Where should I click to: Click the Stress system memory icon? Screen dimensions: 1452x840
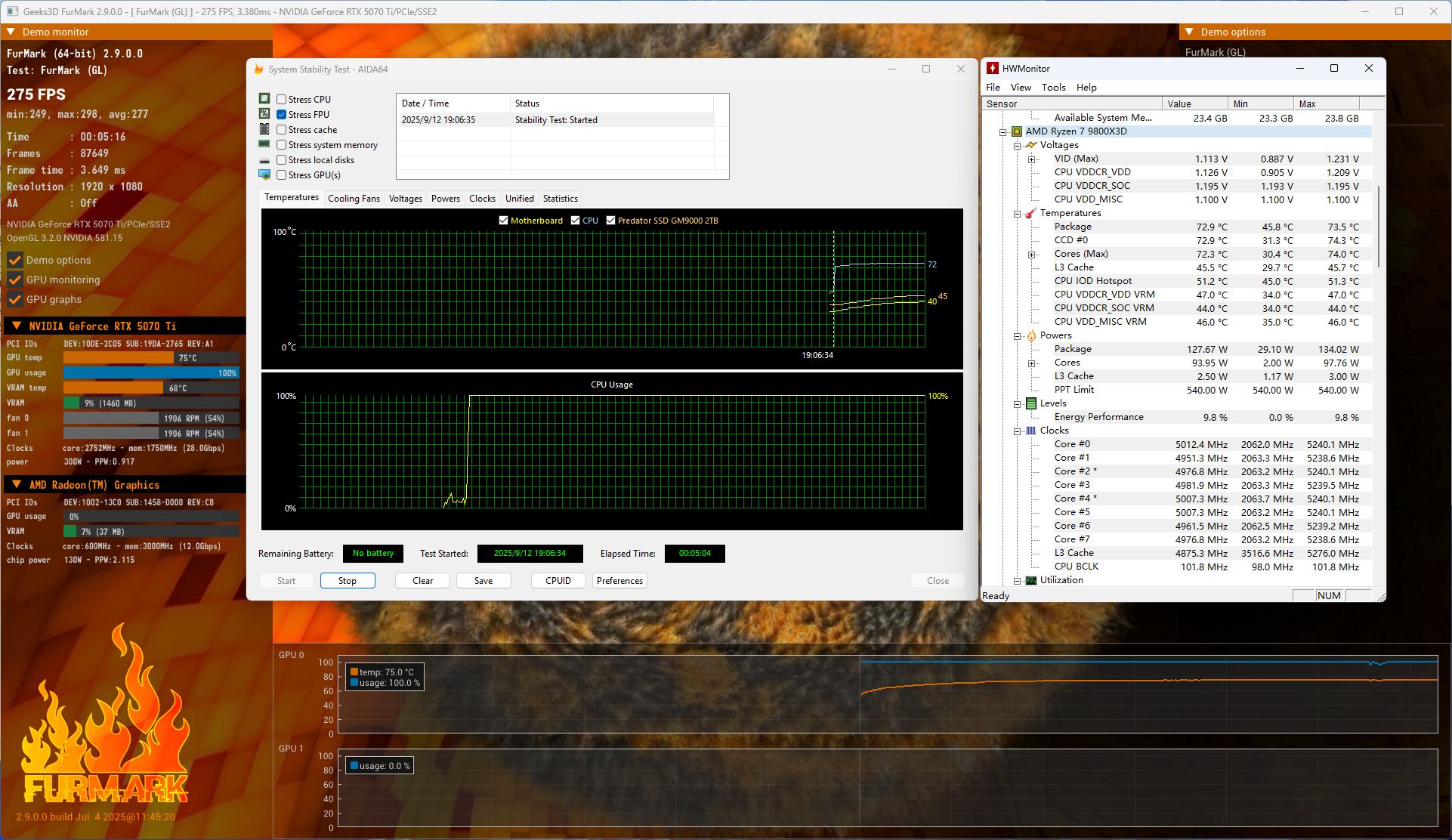pyautogui.click(x=264, y=144)
